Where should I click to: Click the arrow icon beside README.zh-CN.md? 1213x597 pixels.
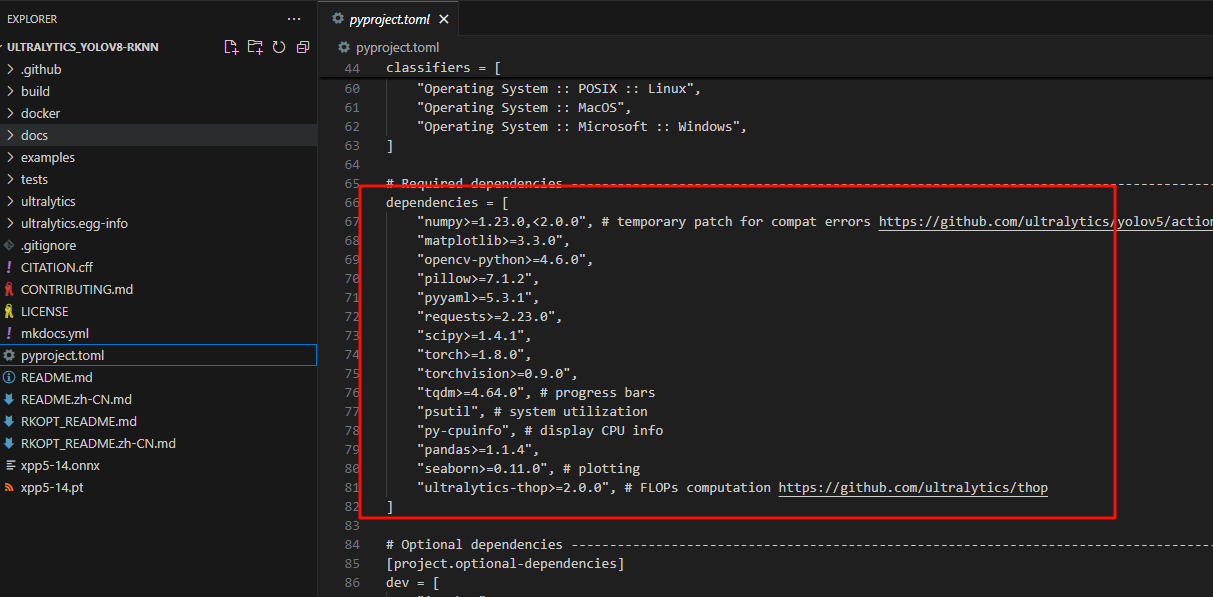point(9,399)
